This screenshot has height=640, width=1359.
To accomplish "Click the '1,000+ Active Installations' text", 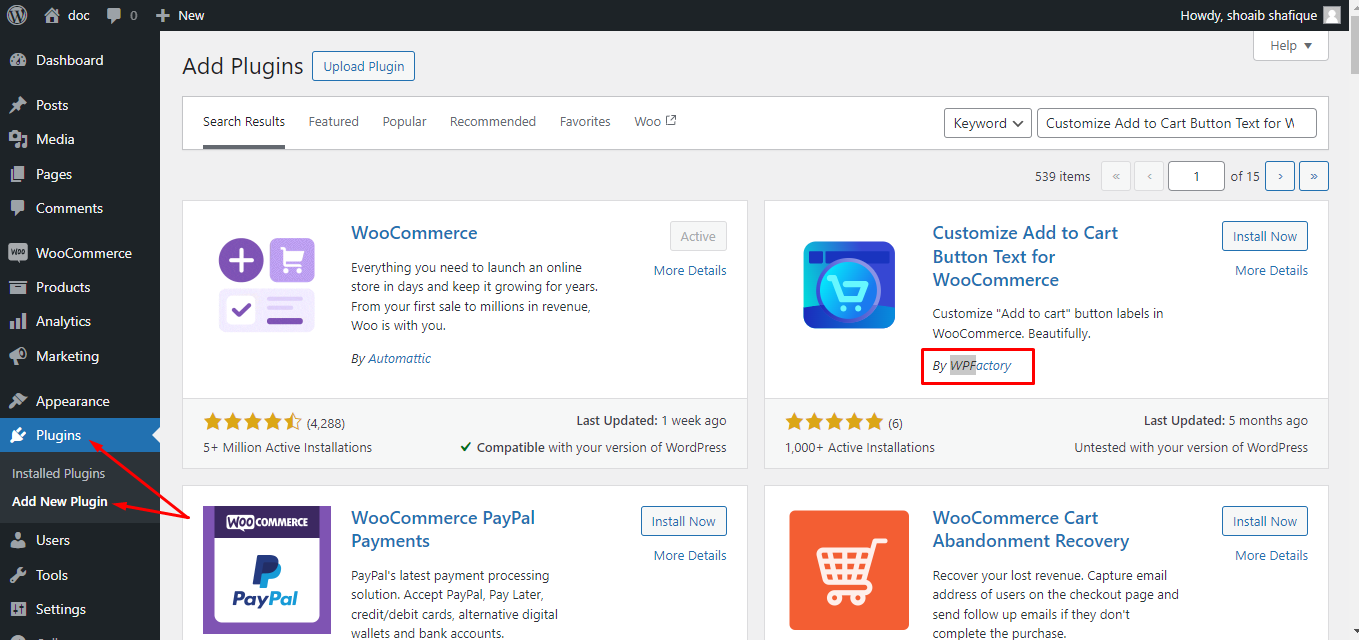I will pyautogui.click(x=860, y=447).
